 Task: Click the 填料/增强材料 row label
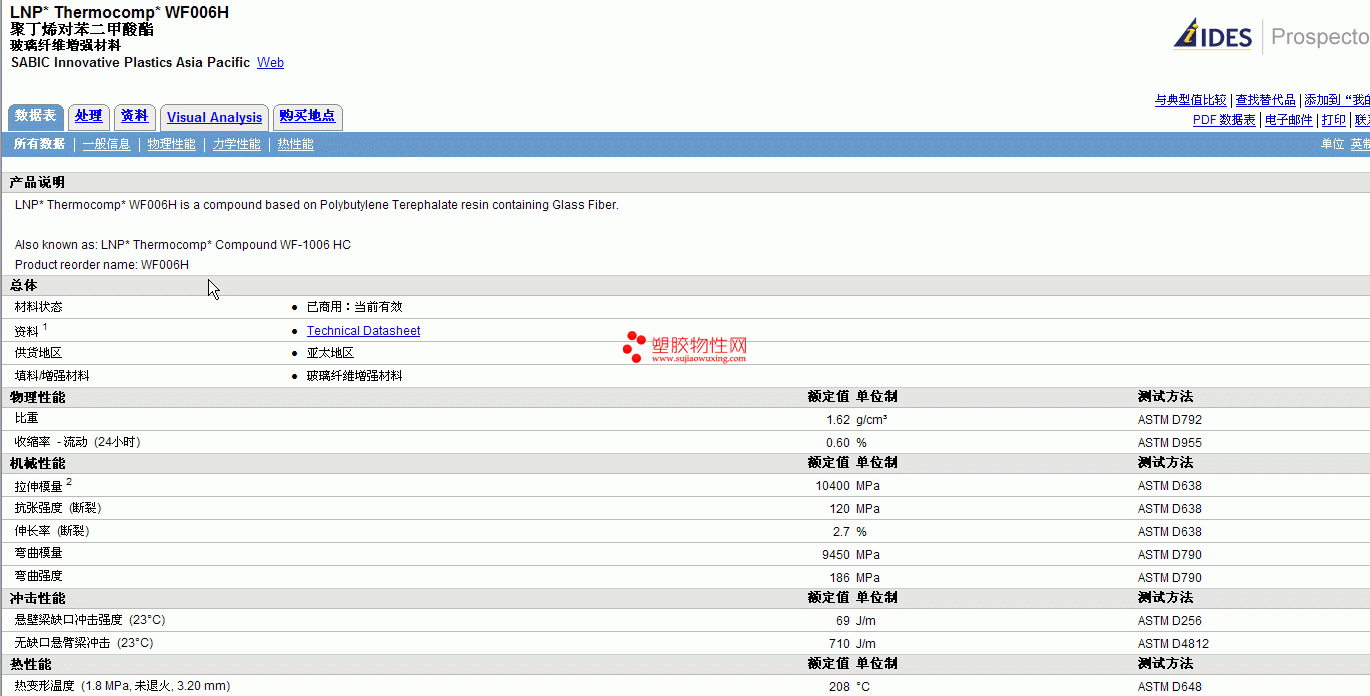click(x=52, y=376)
